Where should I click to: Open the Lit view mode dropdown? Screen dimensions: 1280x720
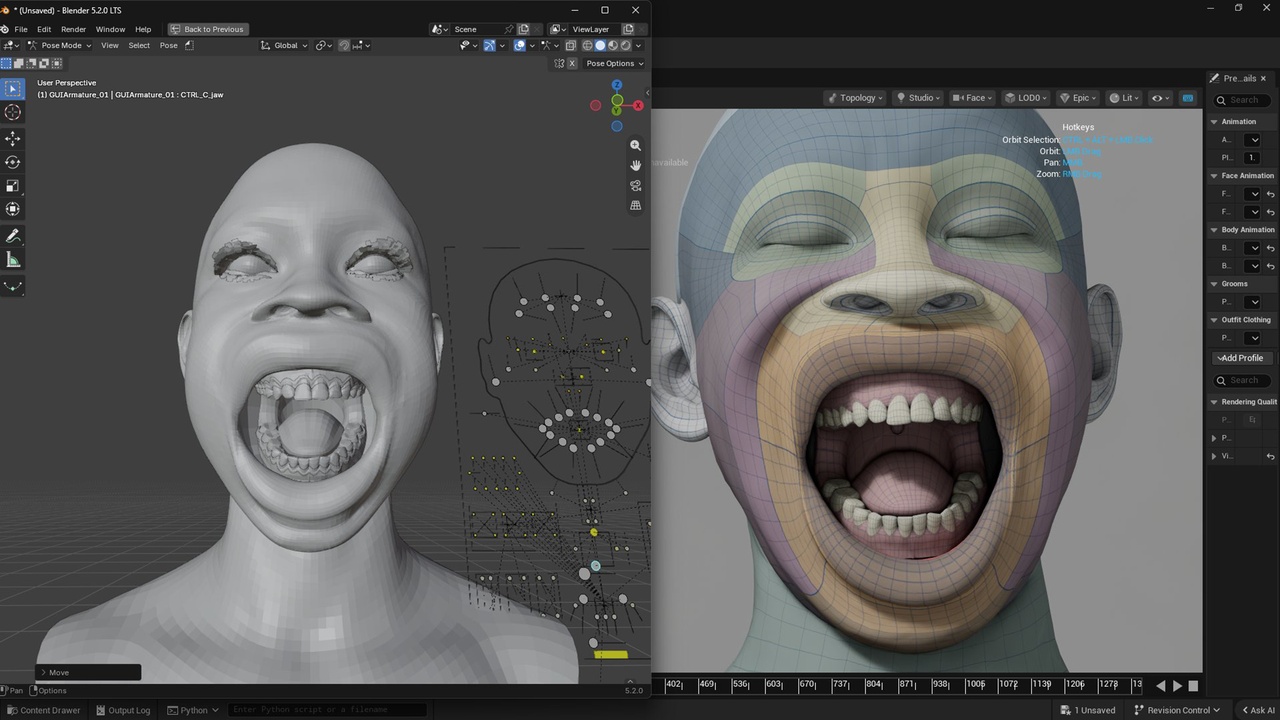coord(1126,98)
